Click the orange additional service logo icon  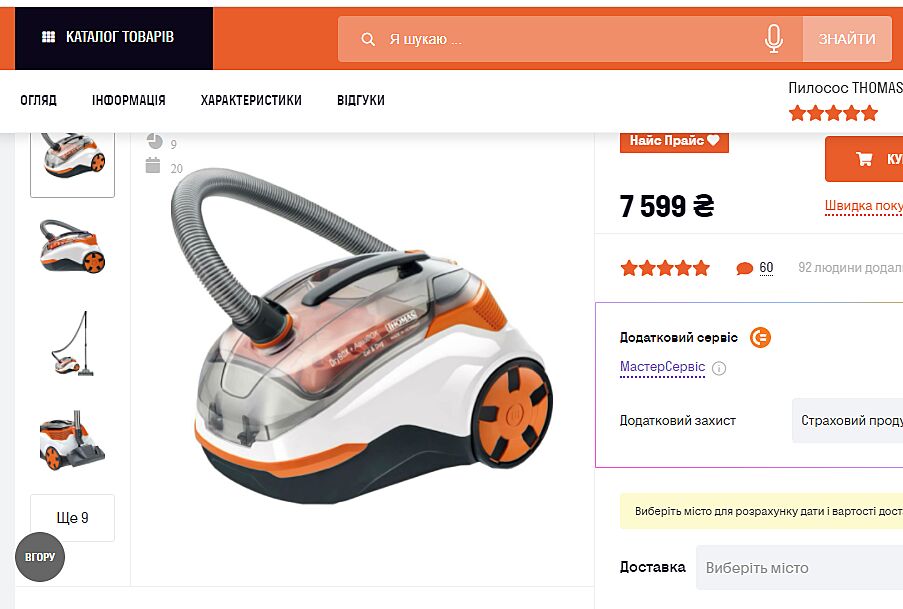[760, 337]
